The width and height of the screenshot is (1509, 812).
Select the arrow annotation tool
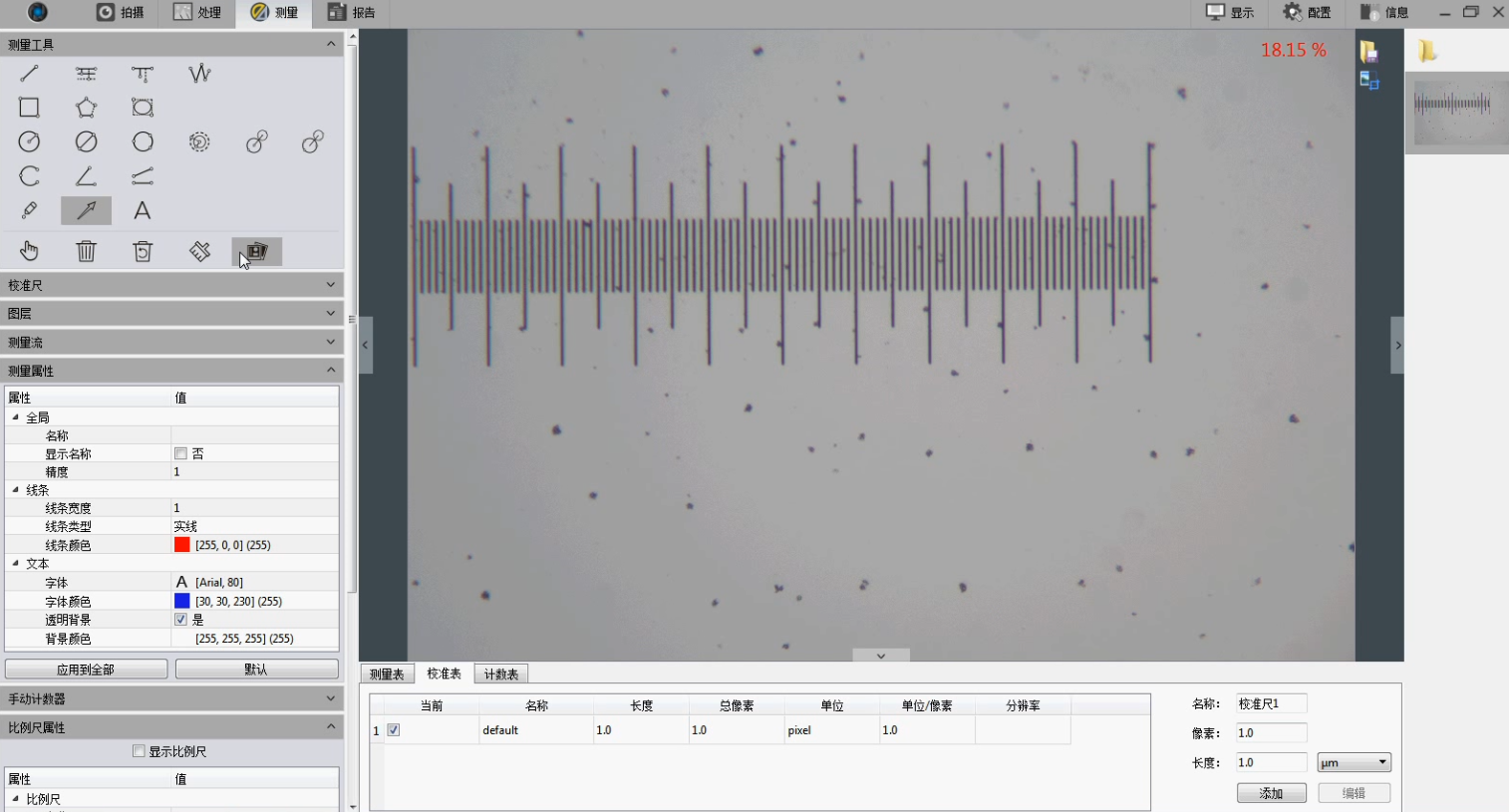pos(86,210)
